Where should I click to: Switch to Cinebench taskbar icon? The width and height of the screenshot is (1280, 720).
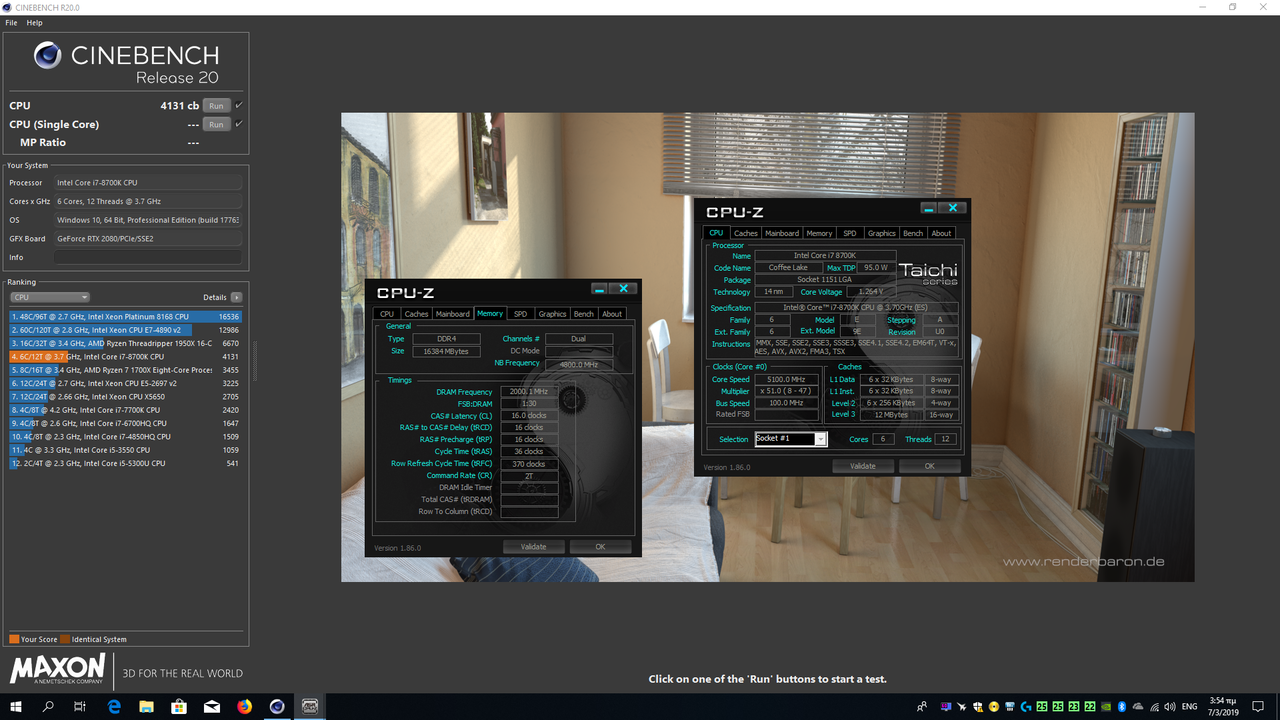point(277,707)
